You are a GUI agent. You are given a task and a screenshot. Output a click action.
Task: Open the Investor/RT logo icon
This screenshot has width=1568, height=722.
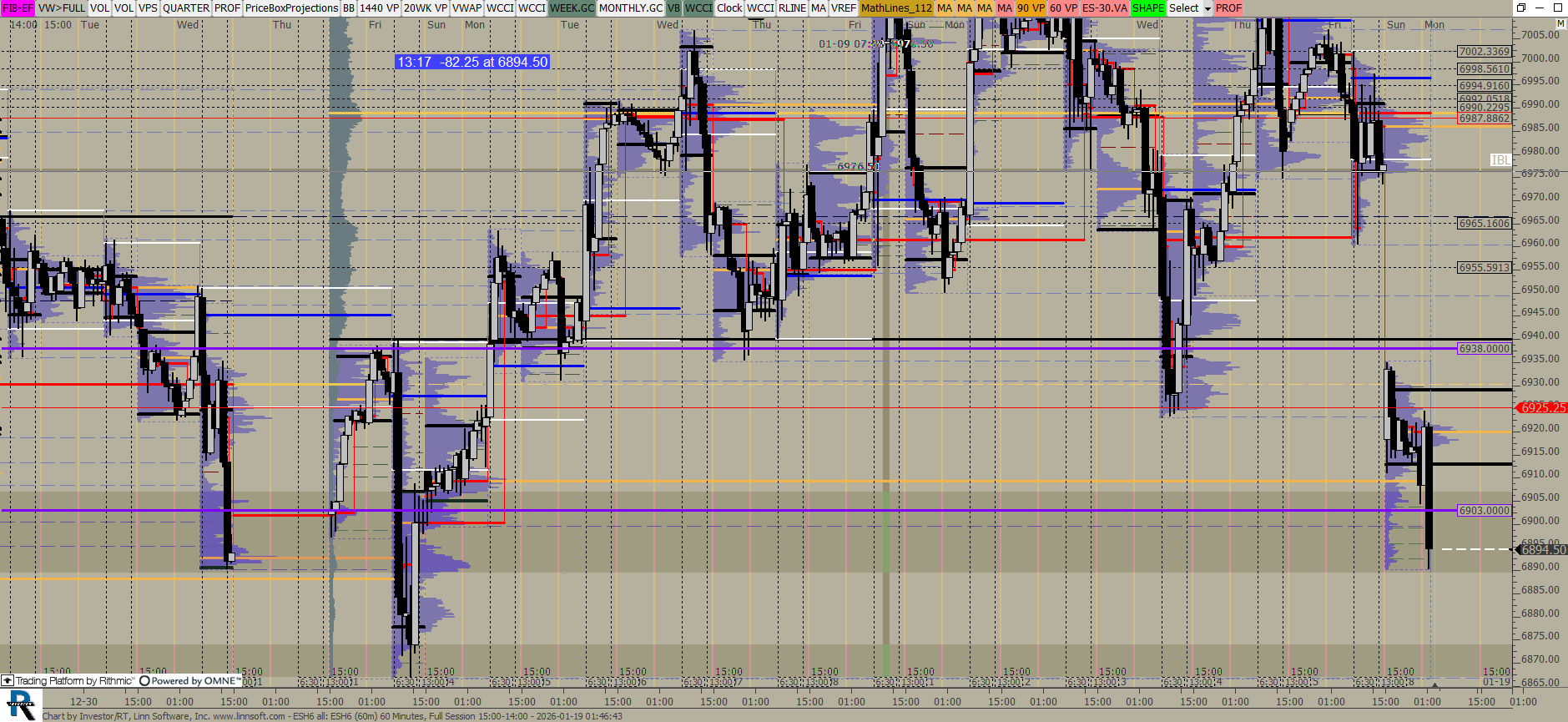(x=20, y=705)
